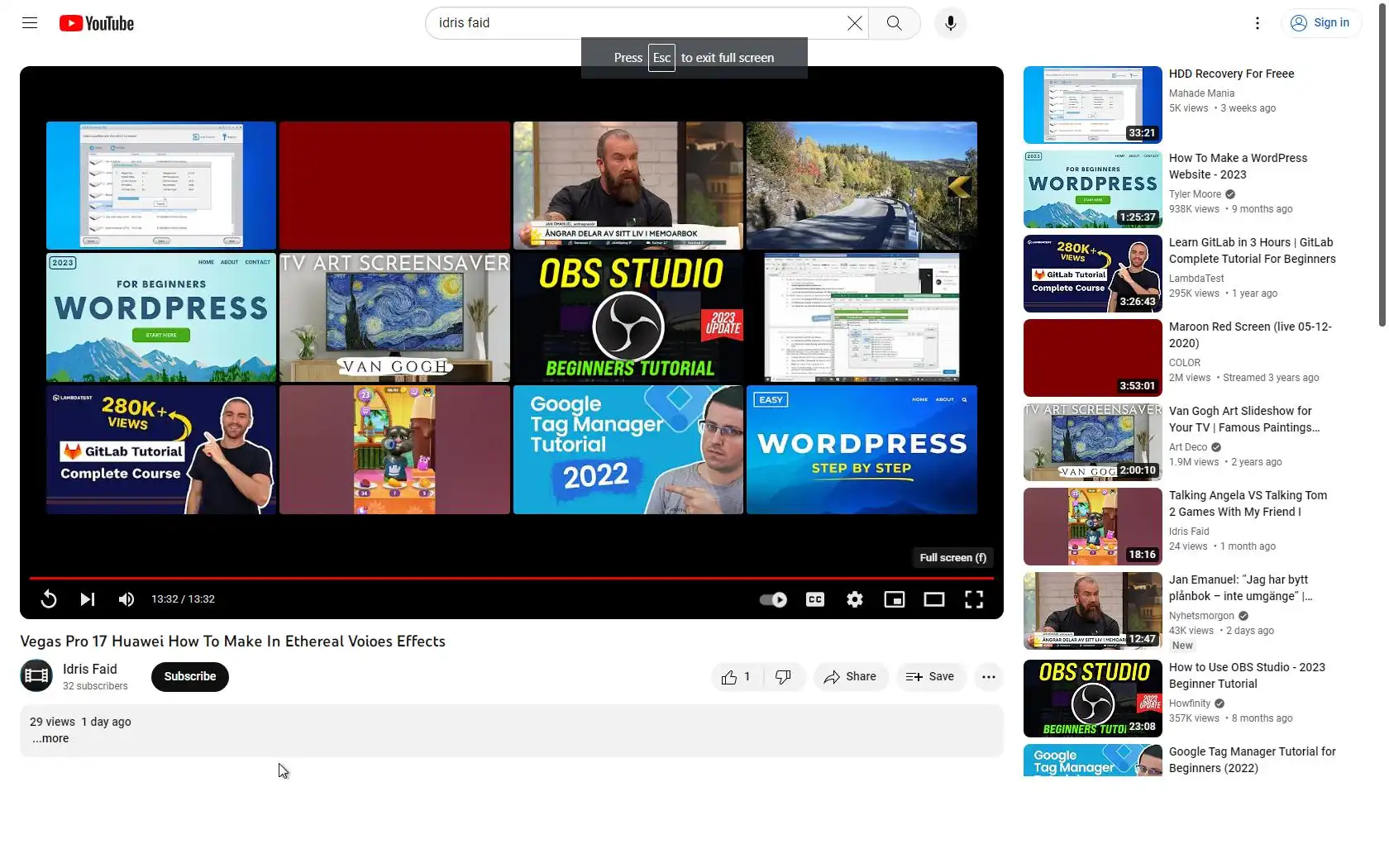Screen dimensions: 1389x868
Task: Select the mountain road endscreen suggestion
Action: [862, 186]
